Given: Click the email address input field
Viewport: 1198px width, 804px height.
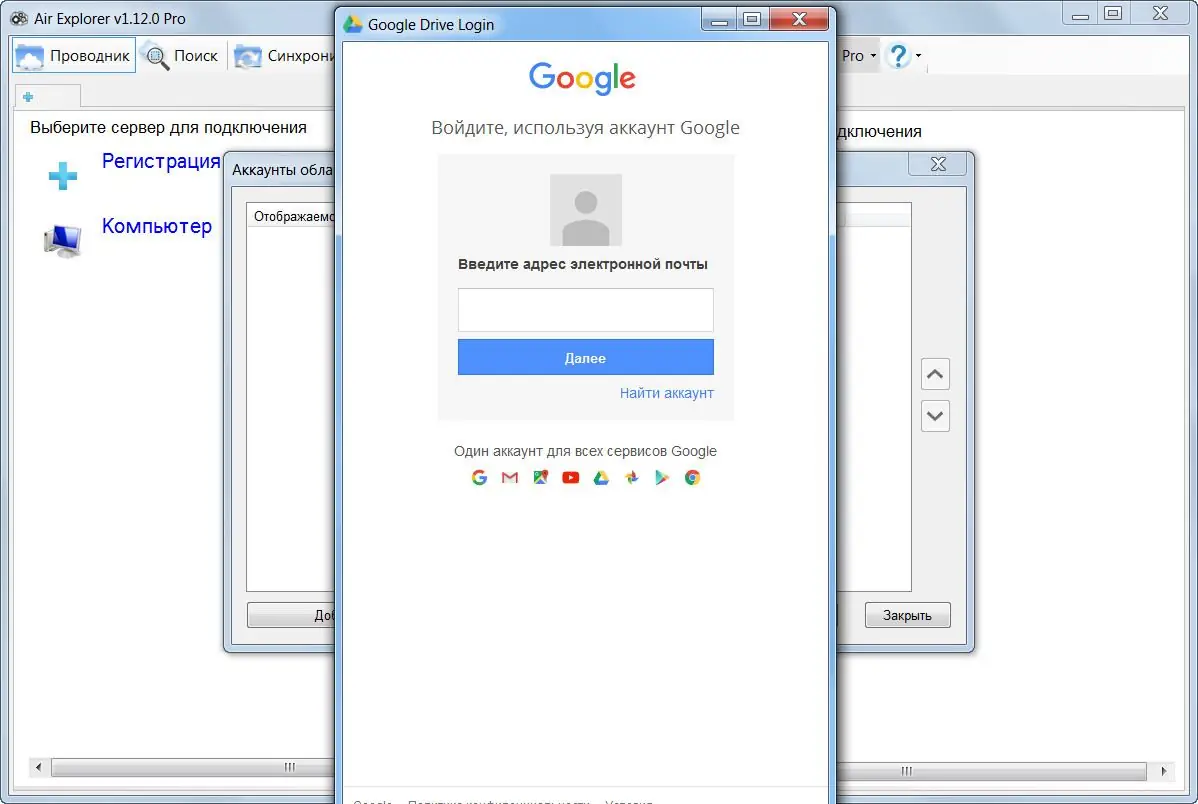Looking at the screenshot, I should pyautogui.click(x=585, y=310).
